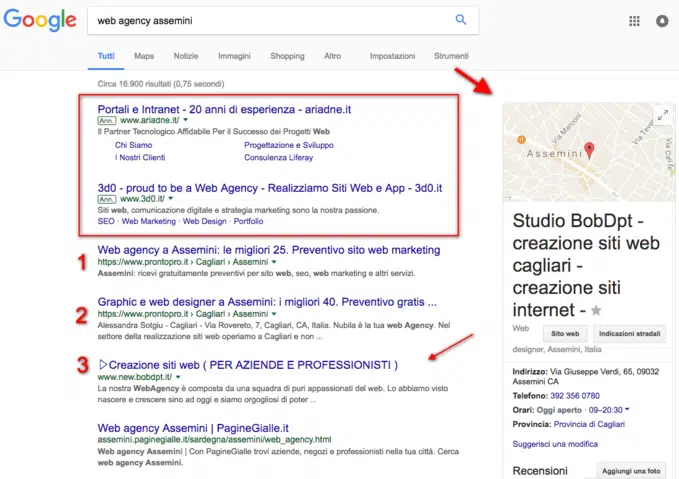Open Strumenti options
Image resolution: width=679 pixels, height=479 pixels.
[451, 56]
